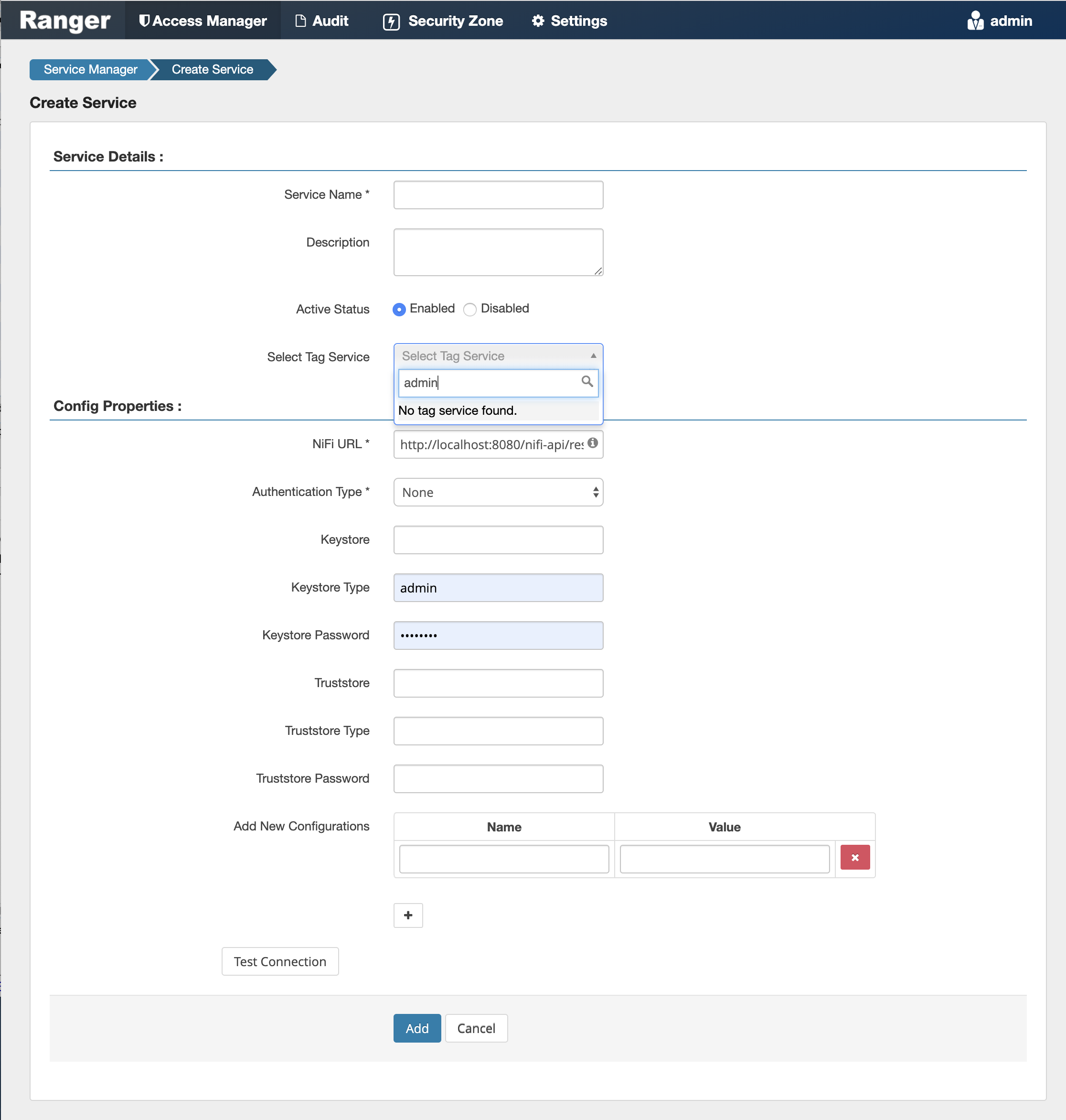The height and width of the screenshot is (1120, 1066).
Task: Collapse the Select Tag Service list
Action: click(x=593, y=355)
